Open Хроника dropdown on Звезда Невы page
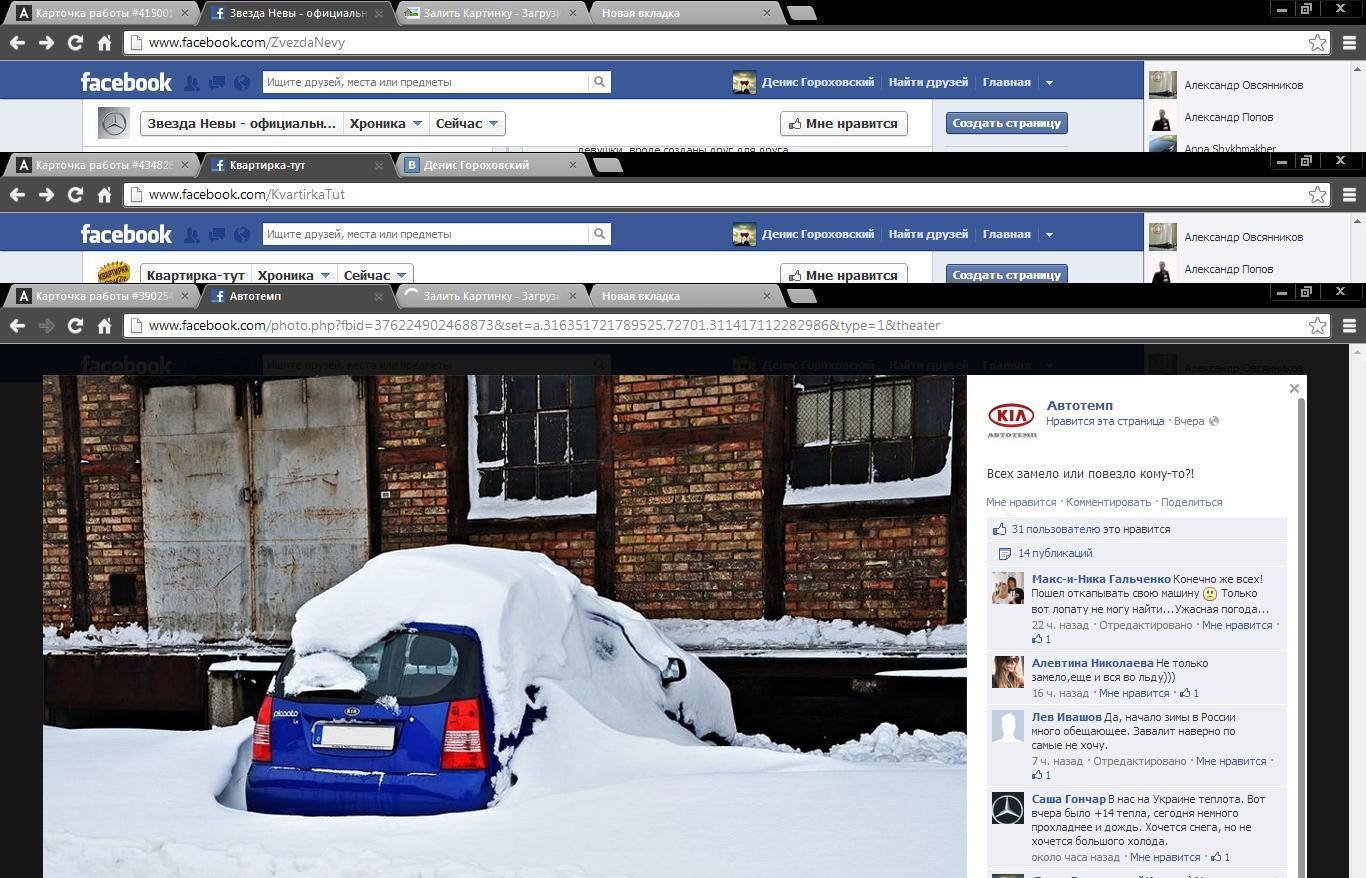Screen dimensions: 1366x878 tap(385, 123)
